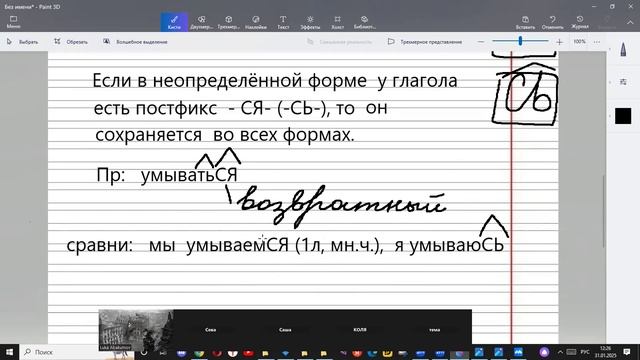Select the Кисти (Brushes) tool tab
Viewport: 640px width, 360px height.
(174, 22)
